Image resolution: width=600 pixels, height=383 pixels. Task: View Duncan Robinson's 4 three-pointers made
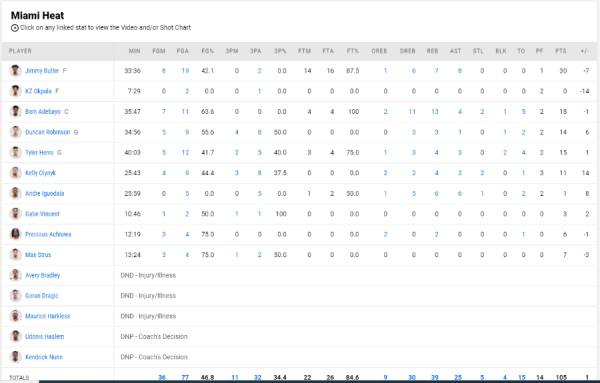[237, 132]
